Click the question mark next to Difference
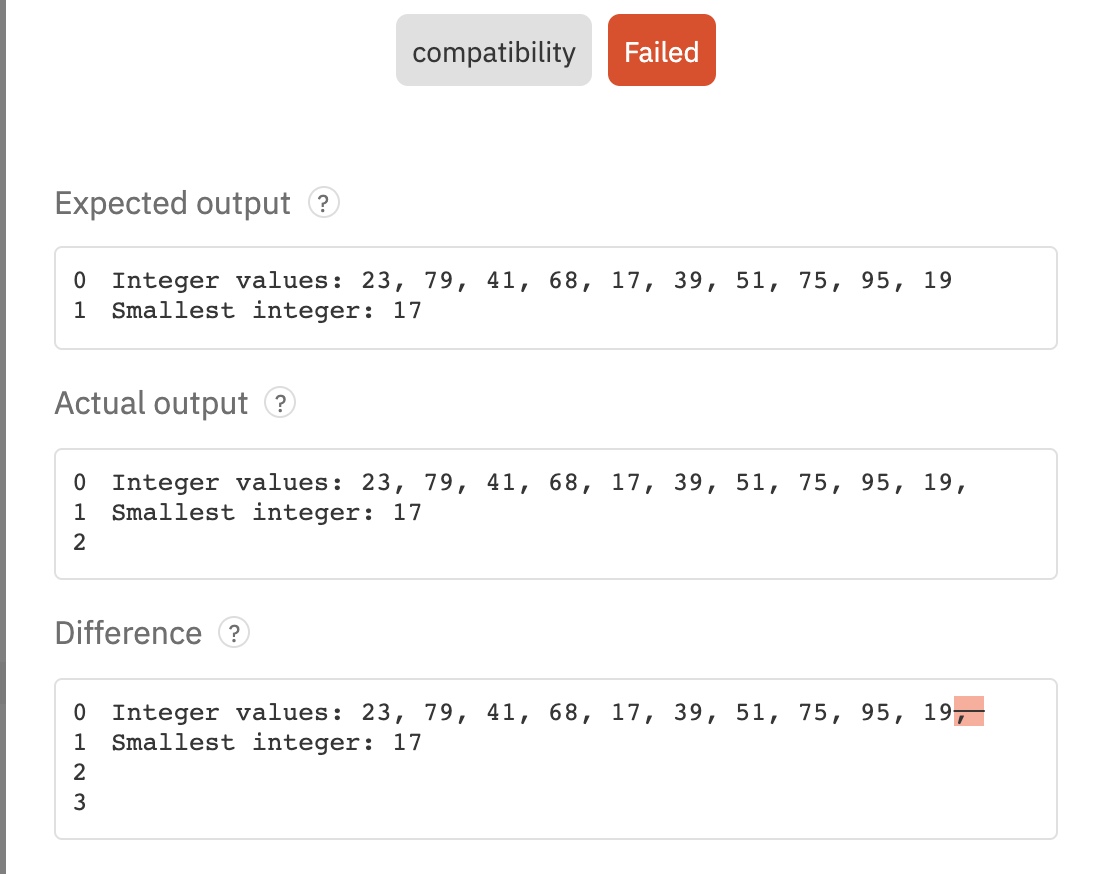 (x=234, y=633)
